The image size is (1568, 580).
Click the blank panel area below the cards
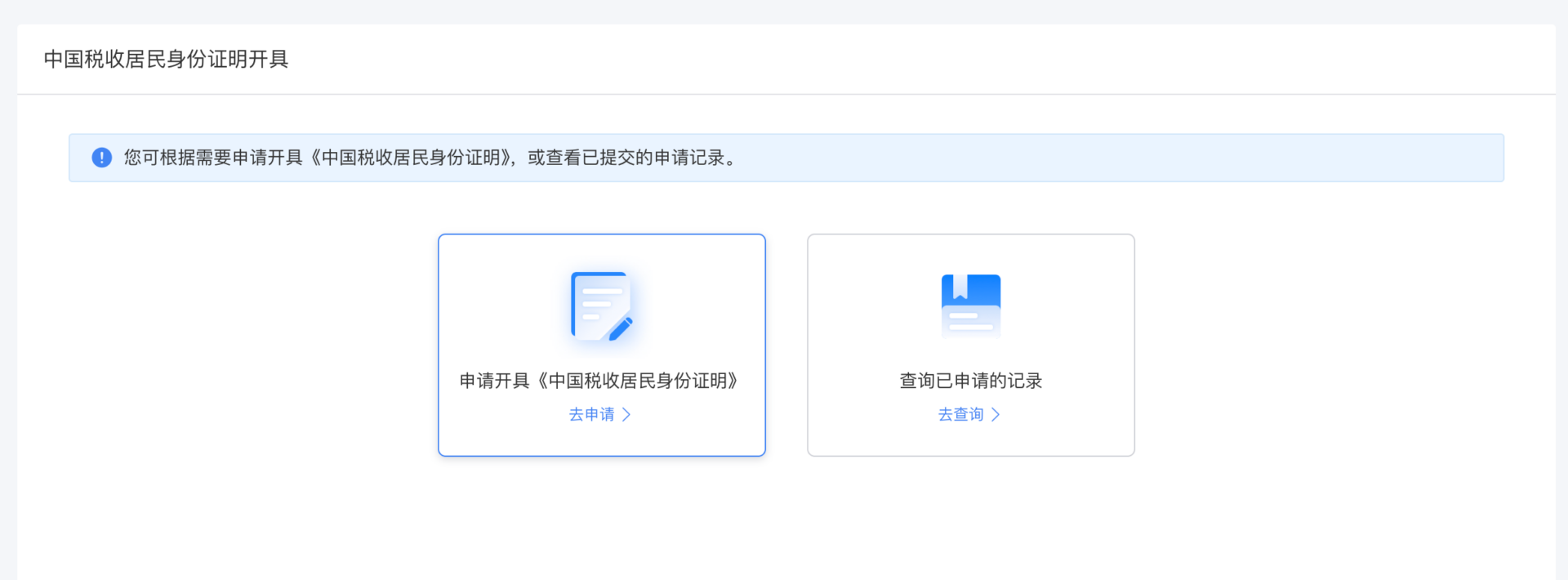click(784, 523)
